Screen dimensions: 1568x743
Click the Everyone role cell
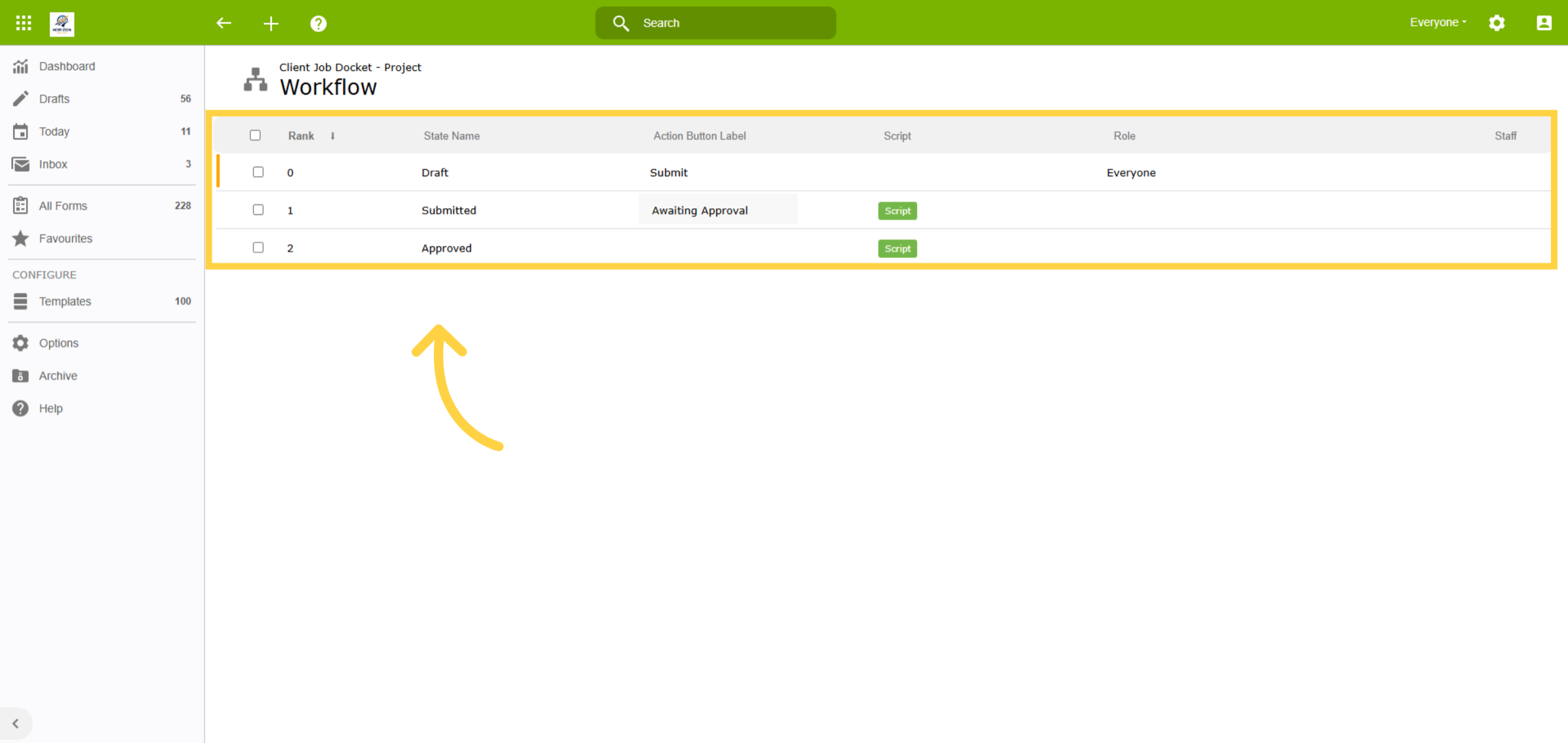pyautogui.click(x=1131, y=172)
